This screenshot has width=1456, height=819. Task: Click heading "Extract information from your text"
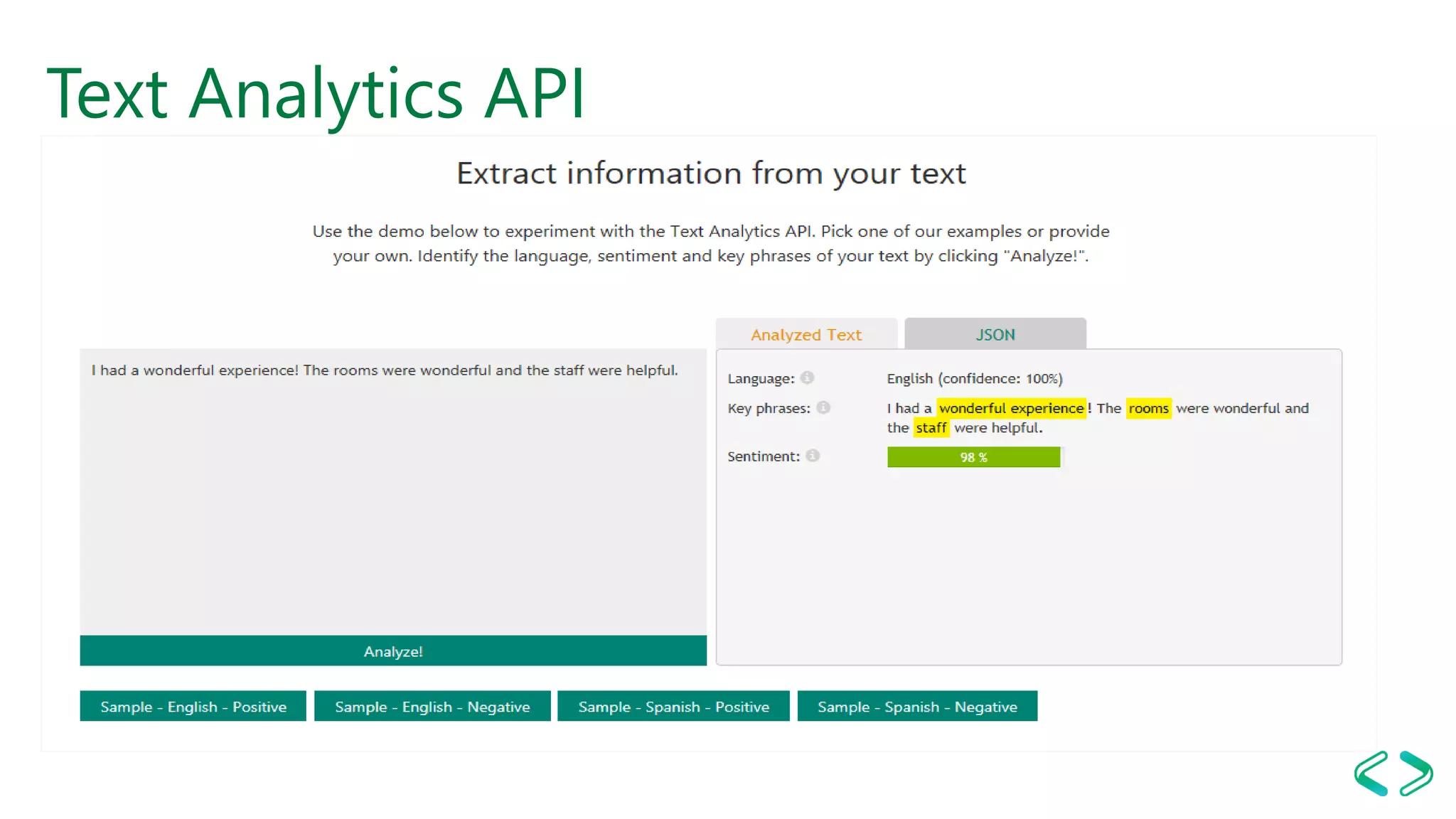coord(711,174)
